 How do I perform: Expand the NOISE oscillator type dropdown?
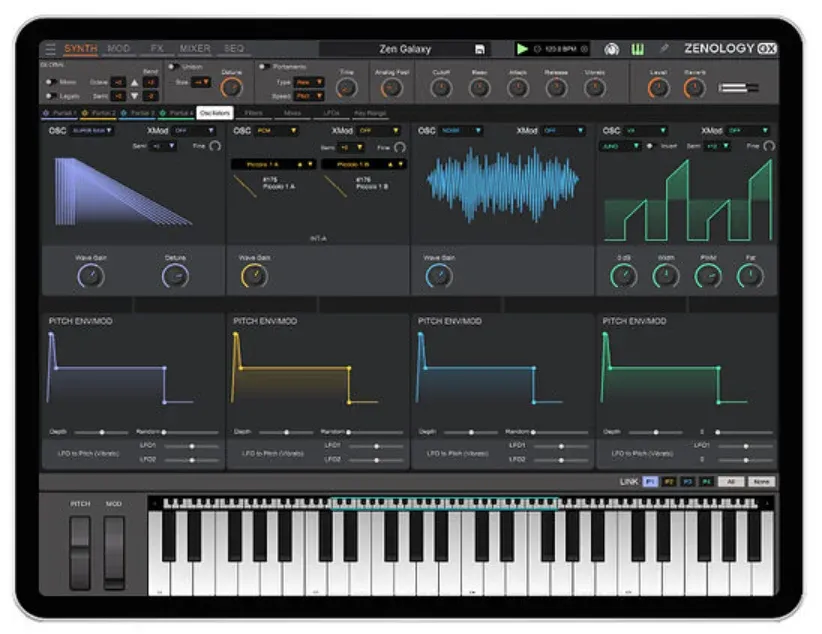click(x=464, y=130)
